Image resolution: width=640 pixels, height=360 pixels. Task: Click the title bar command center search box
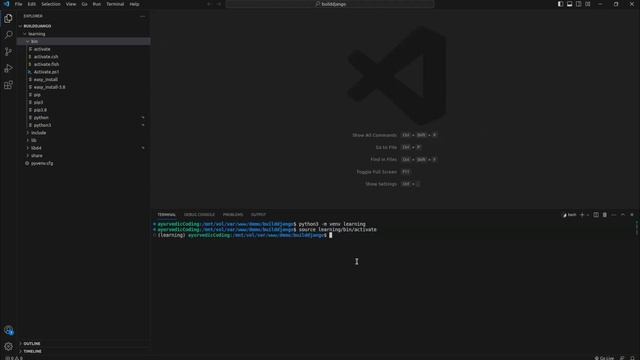coord(330,4)
